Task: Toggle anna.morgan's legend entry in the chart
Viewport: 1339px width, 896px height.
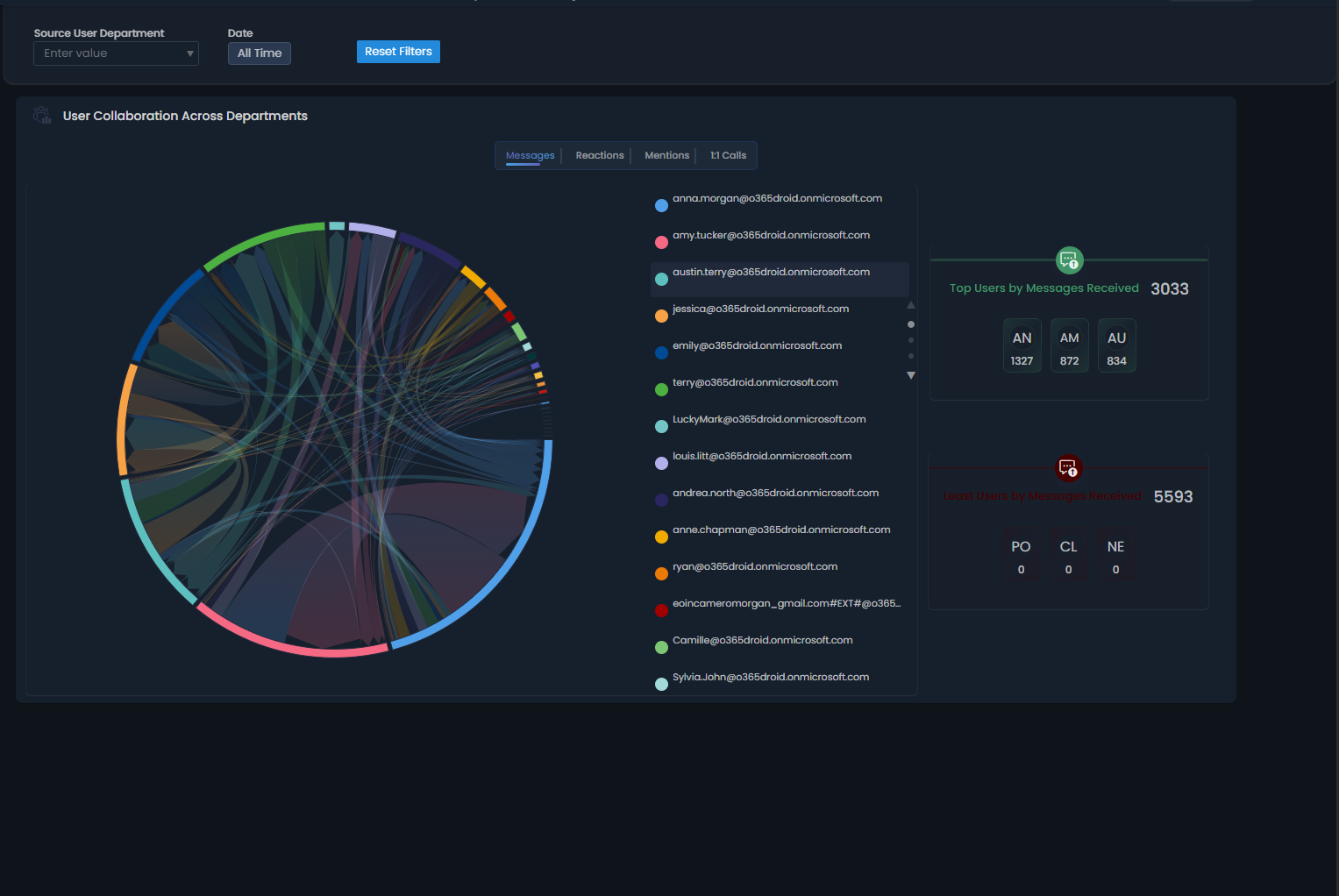Action: coord(777,198)
